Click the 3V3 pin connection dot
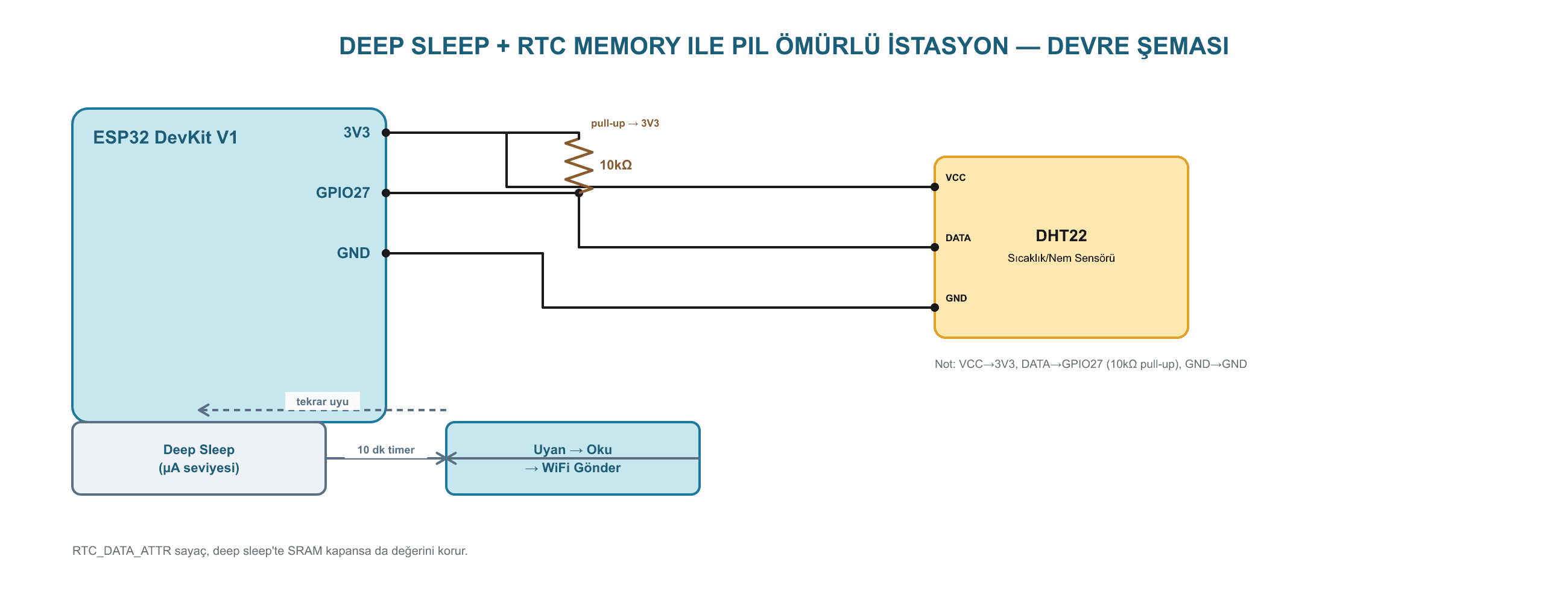Image resolution: width=1568 pixels, height=591 pixels. [x=386, y=133]
